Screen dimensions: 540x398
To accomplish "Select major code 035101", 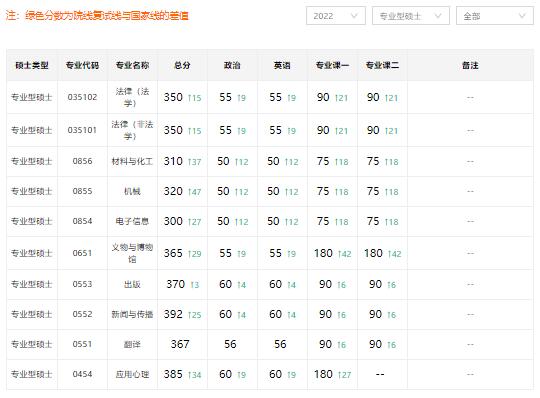I will point(82,130).
